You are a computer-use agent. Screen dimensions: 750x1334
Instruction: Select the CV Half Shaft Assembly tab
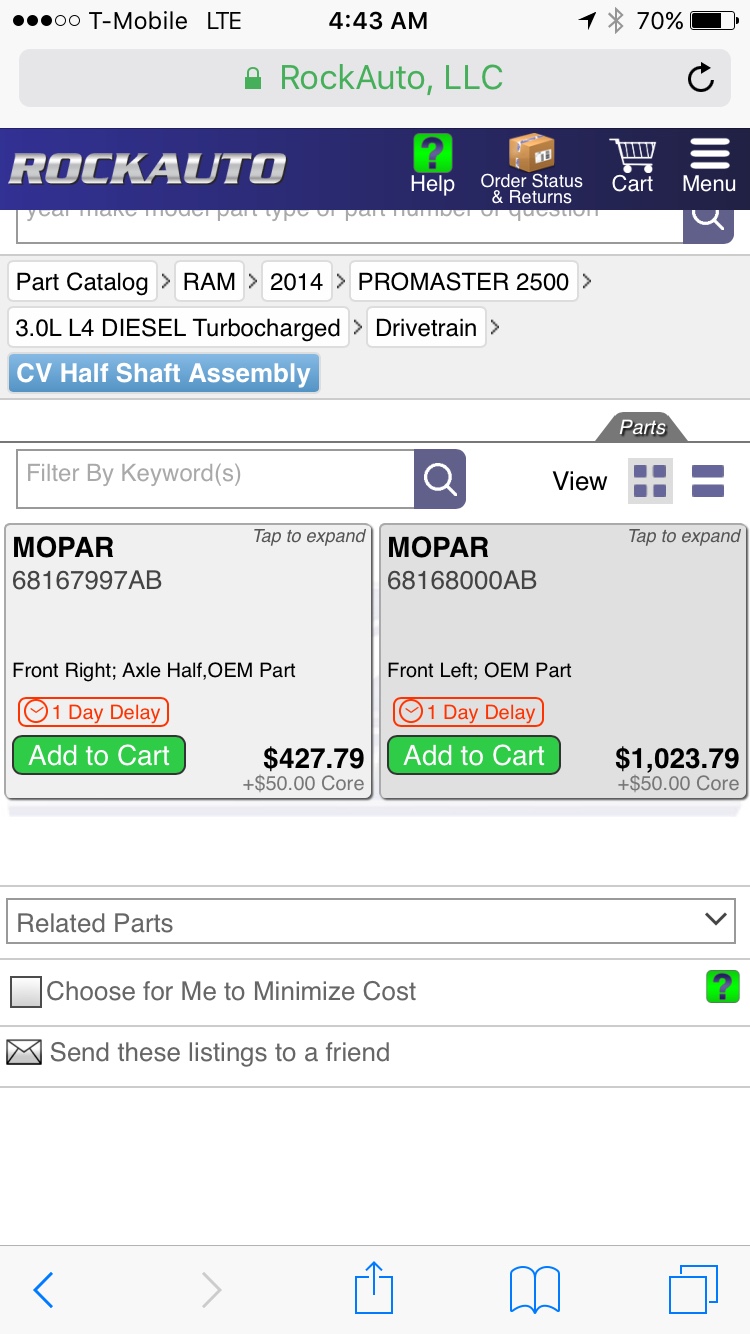164,373
